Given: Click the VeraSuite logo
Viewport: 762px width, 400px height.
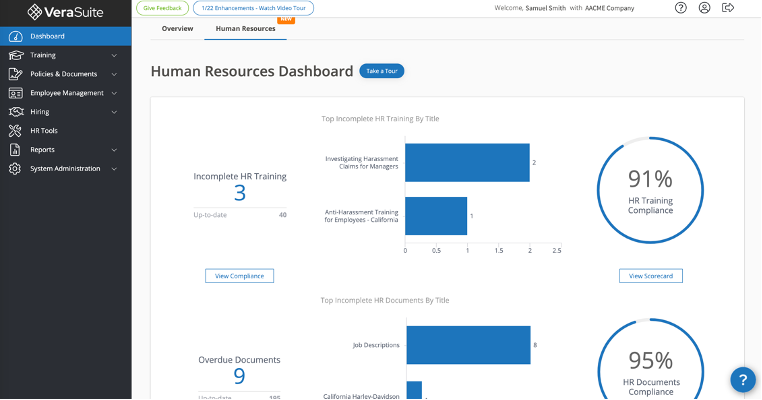Looking at the screenshot, I should [66, 12].
